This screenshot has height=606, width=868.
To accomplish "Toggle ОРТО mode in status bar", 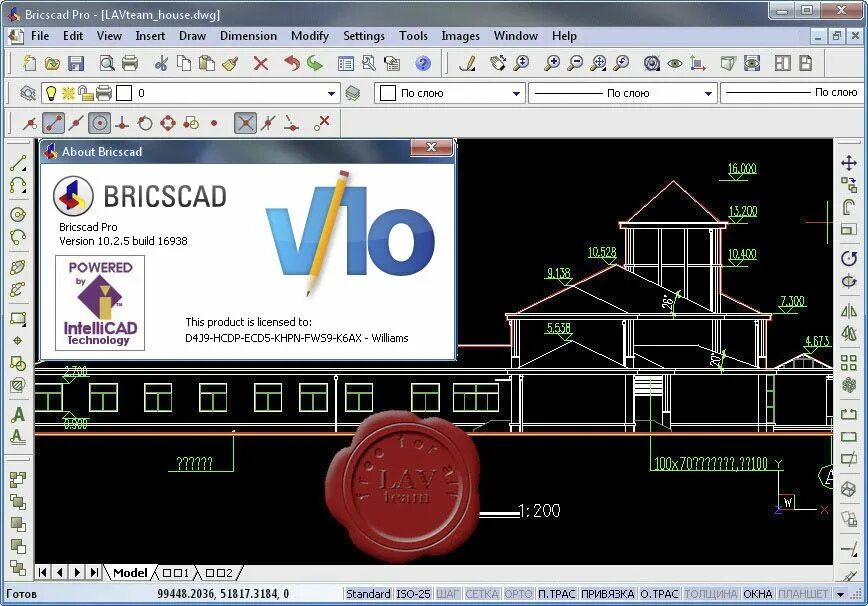I will pos(518,594).
